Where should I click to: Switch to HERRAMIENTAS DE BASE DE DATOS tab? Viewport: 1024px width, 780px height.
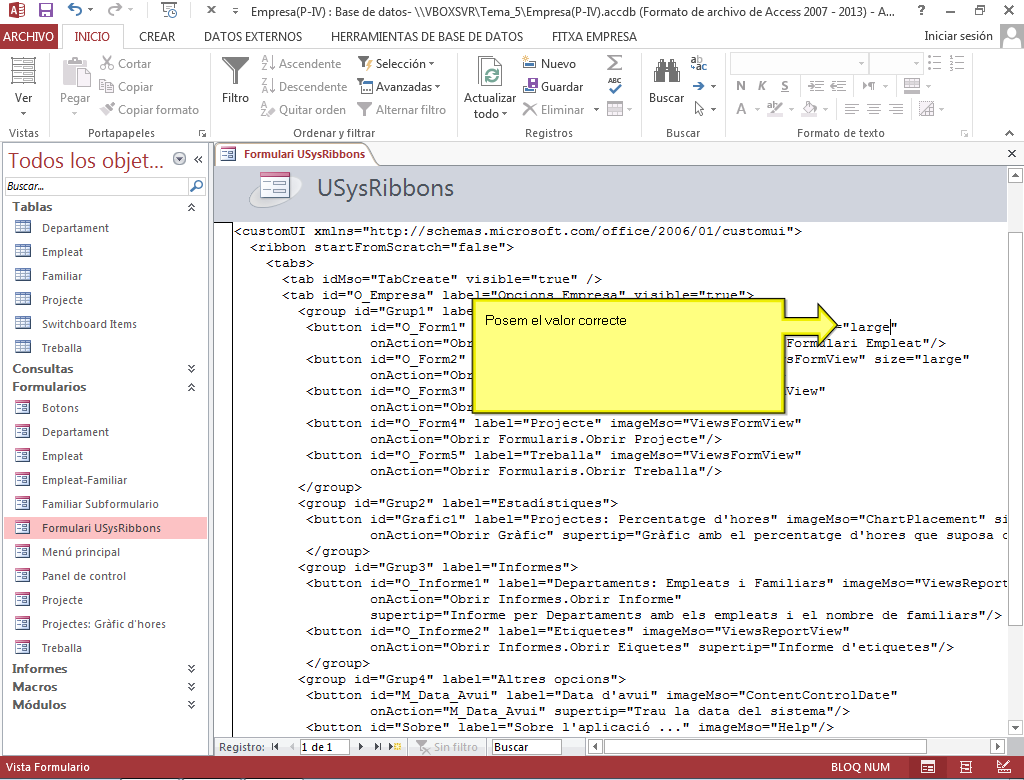(427, 37)
